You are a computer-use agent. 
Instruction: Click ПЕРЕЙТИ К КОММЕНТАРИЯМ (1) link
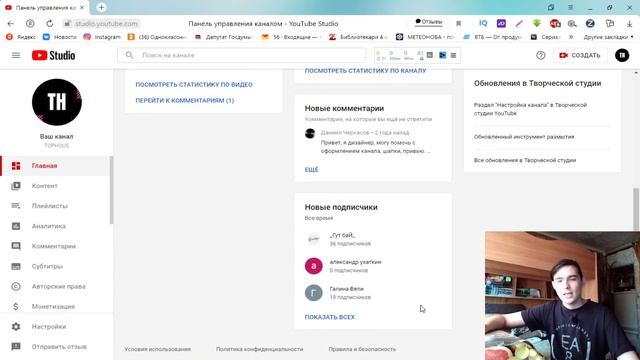pyautogui.click(x=184, y=100)
